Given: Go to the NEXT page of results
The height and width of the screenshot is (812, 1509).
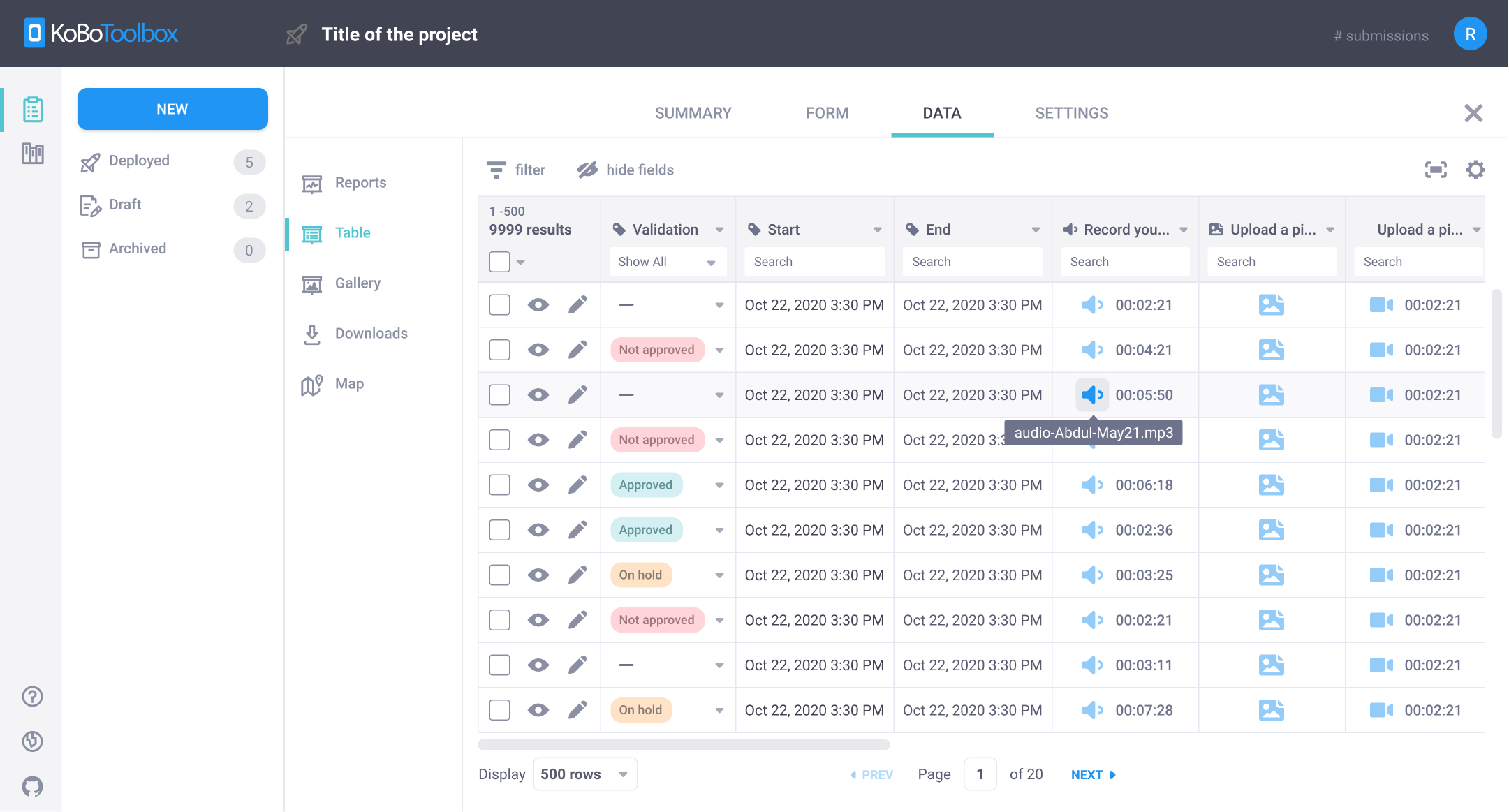Looking at the screenshot, I should (1091, 774).
